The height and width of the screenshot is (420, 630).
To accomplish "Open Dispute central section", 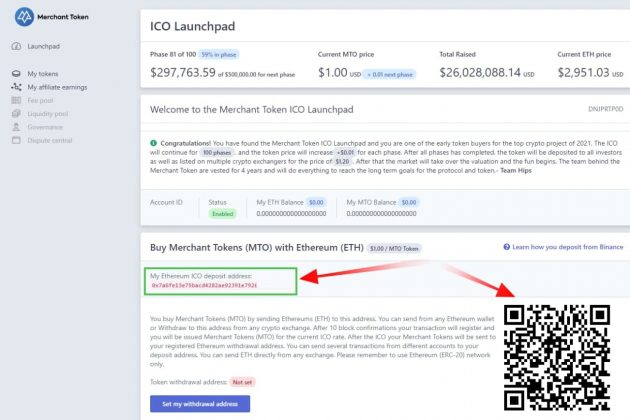I will (x=50, y=140).
